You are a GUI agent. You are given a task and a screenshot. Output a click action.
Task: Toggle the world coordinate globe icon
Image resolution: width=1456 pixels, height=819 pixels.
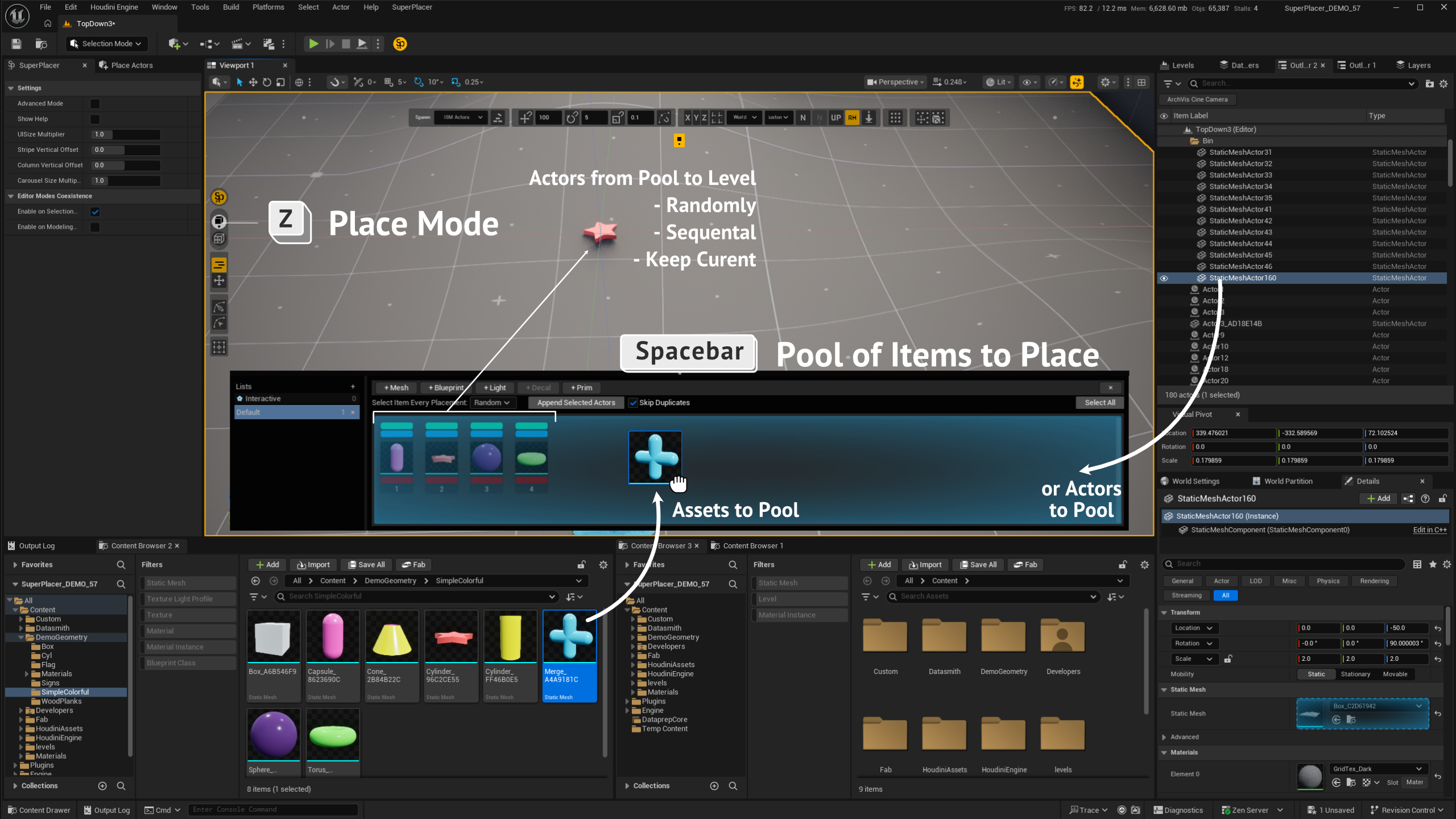click(299, 82)
